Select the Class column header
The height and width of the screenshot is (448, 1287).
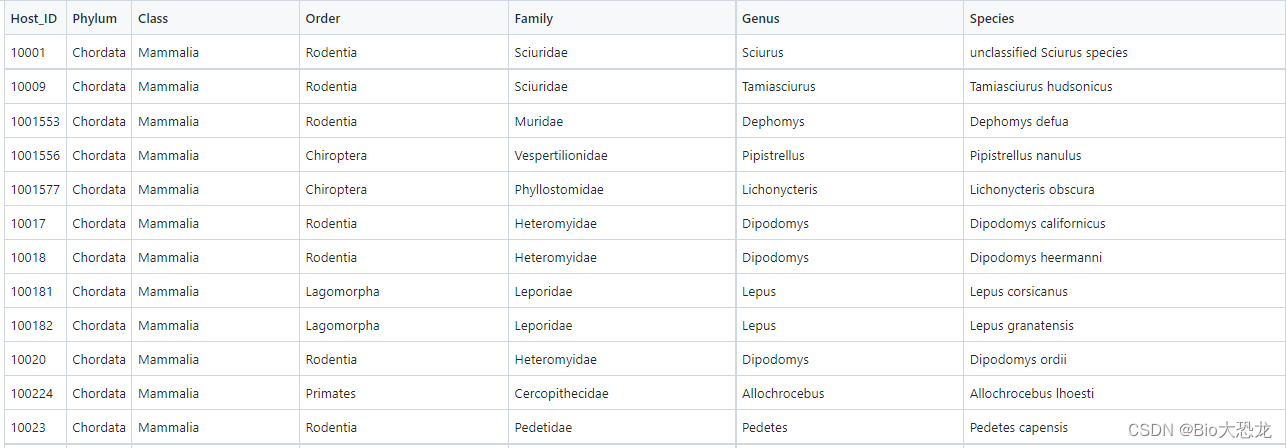(215, 18)
